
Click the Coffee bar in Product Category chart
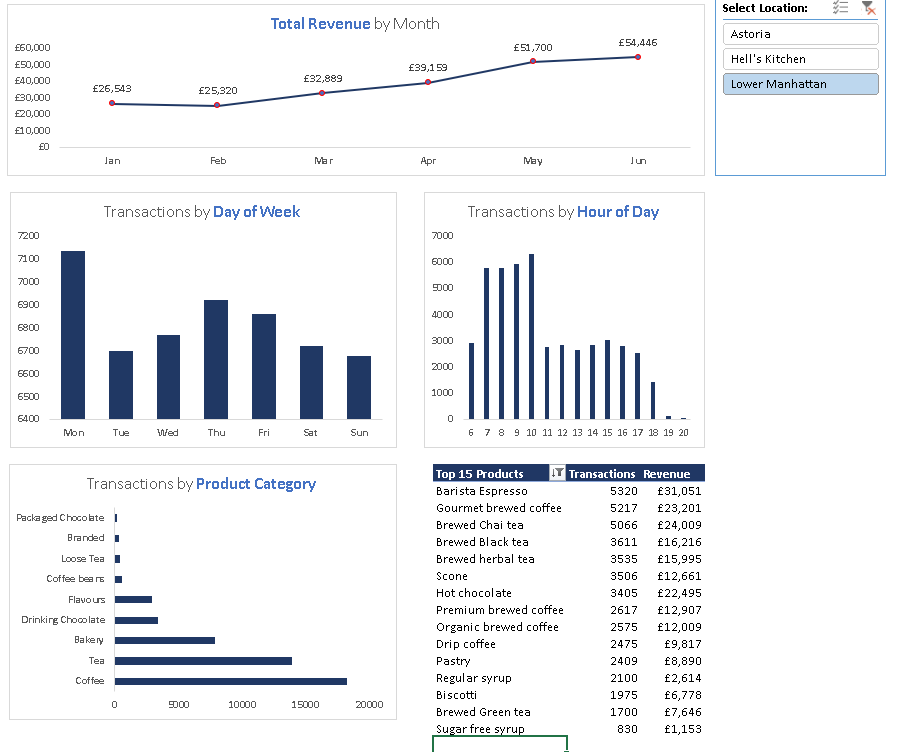pos(230,681)
